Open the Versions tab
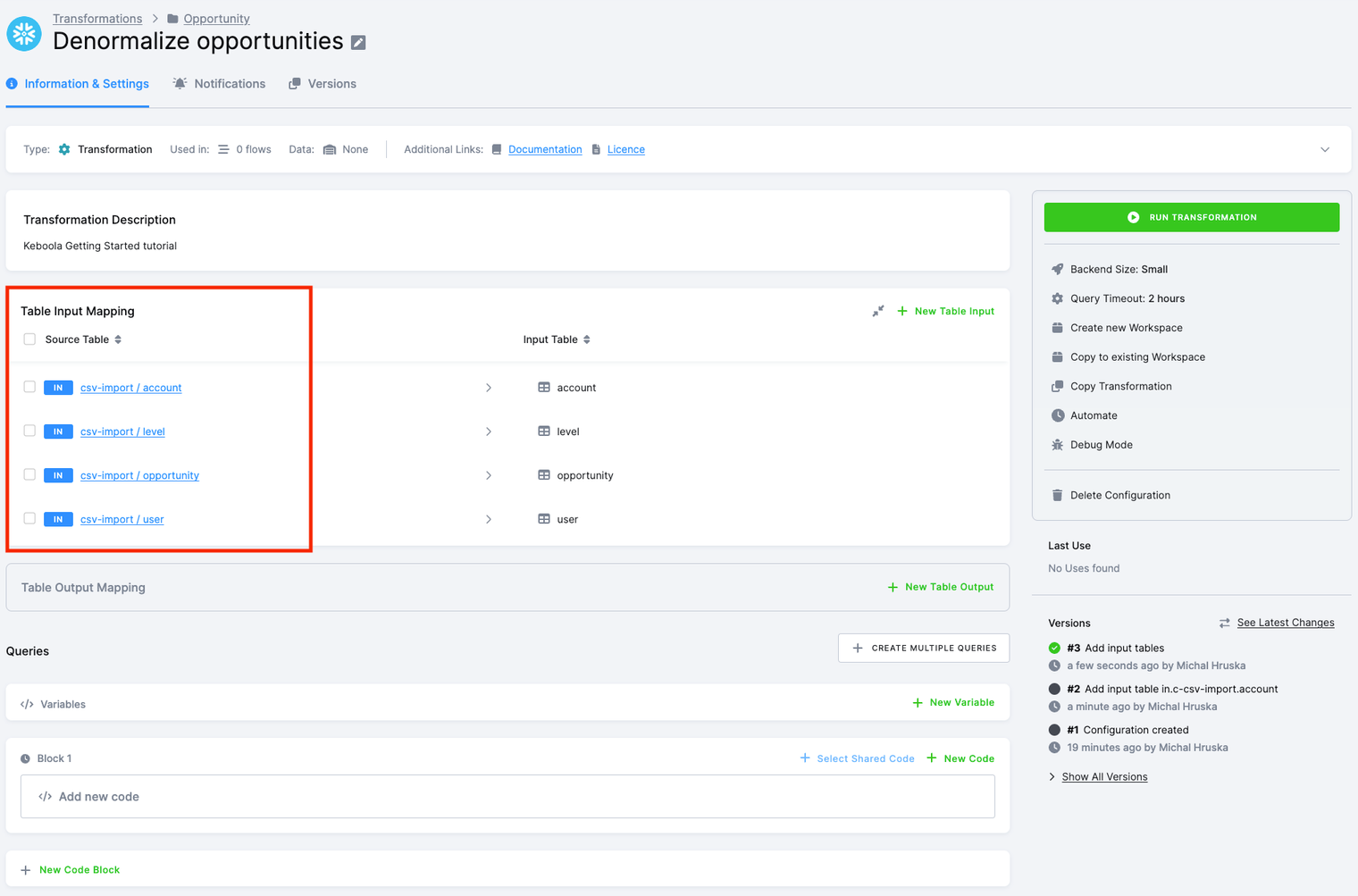The width and height of the screenshot is (1358, 896). pos(323,84)
